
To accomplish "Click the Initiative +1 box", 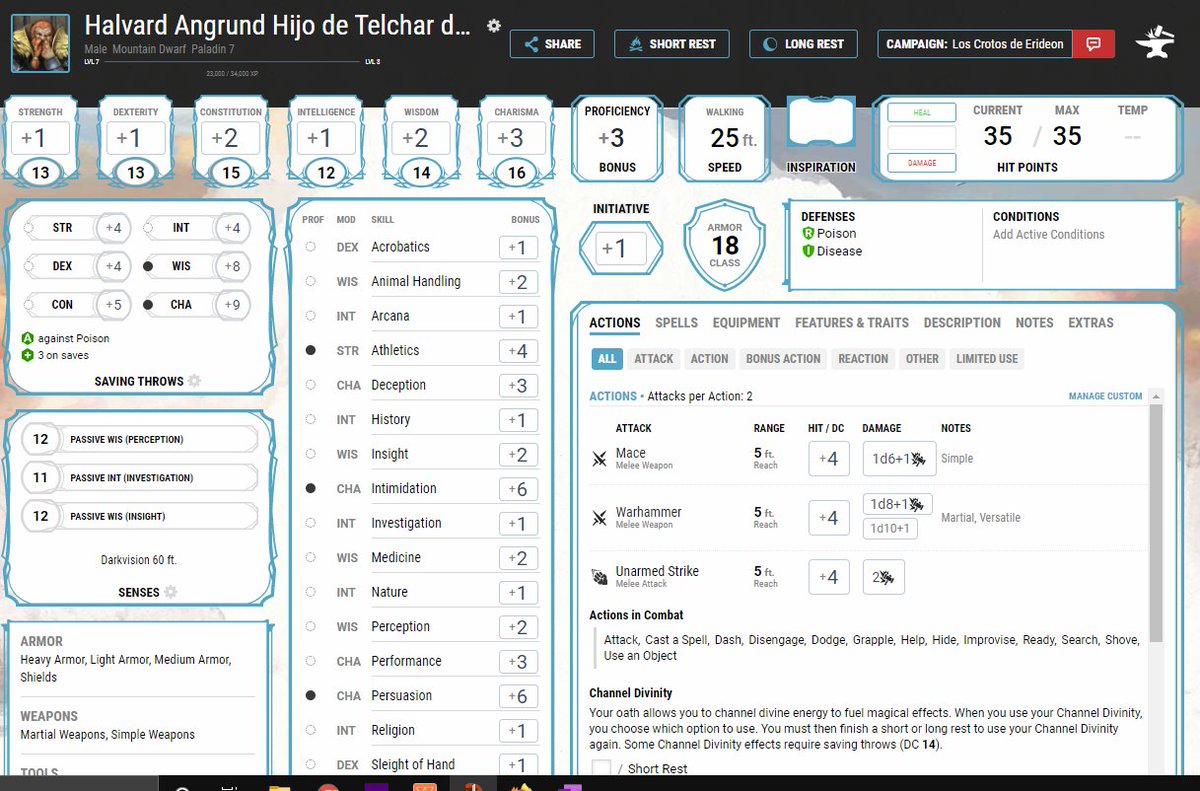I will [x=622, y=248].
